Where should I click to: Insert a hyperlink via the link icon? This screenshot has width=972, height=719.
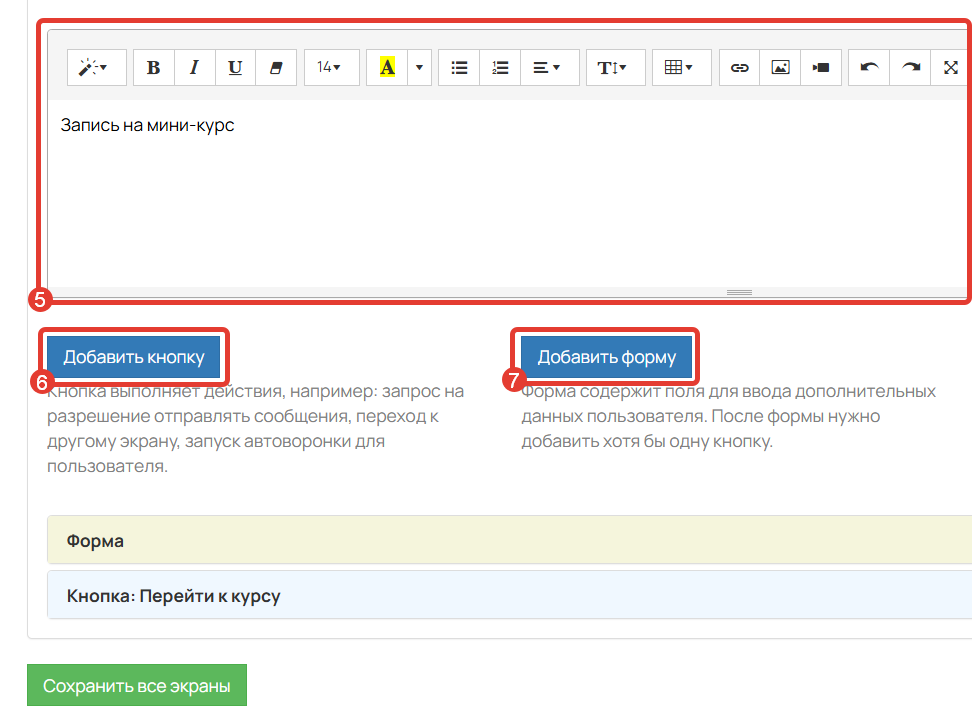tap(740, 68)
